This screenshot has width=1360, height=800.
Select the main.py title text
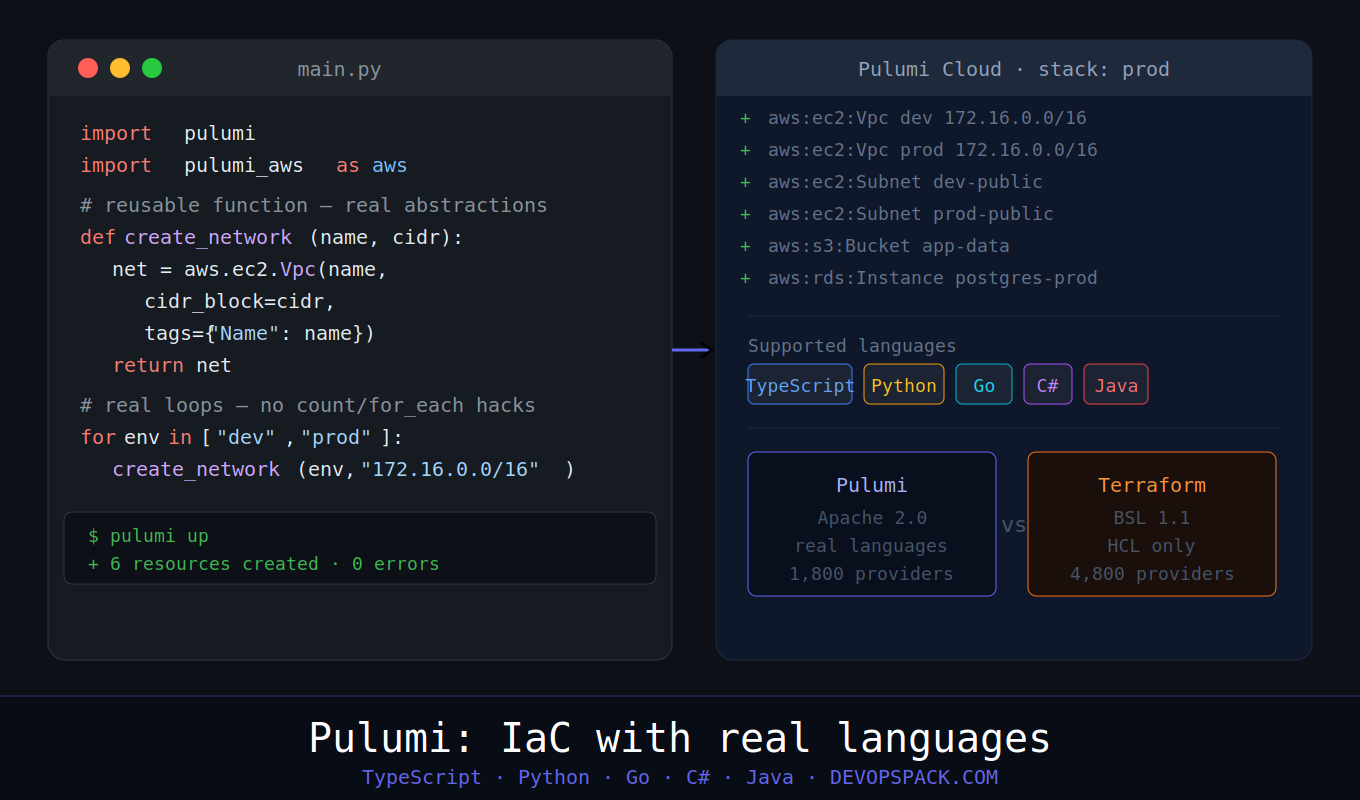click(x=339, y=70)
